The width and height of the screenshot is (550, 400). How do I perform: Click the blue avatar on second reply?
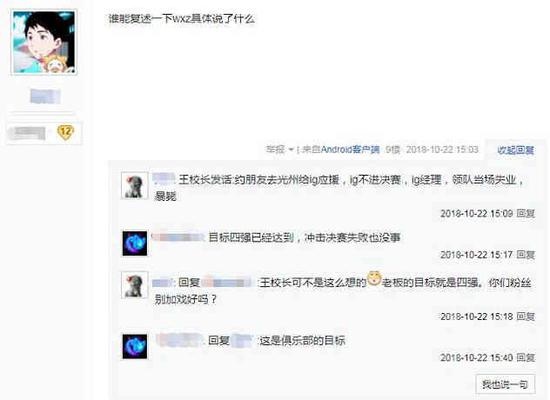pyautogui.click(x=135, y=243)
